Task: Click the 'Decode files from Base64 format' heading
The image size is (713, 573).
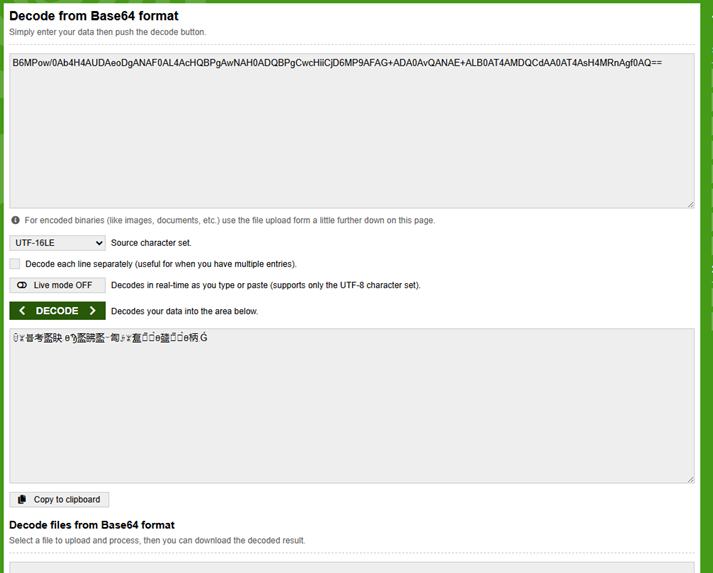Action: click(x=92, y=525)
